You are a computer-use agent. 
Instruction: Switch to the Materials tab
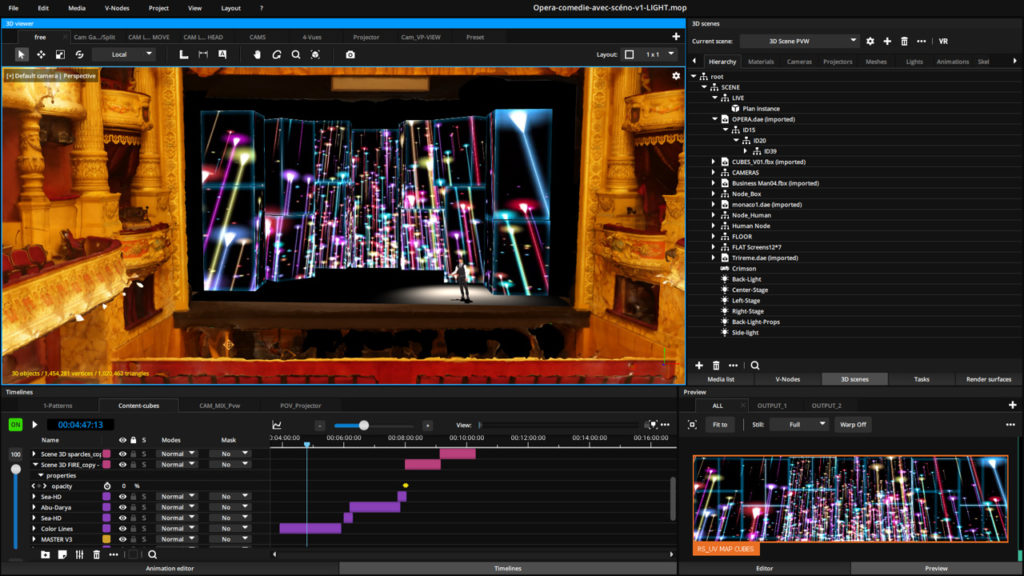point(761,62)
